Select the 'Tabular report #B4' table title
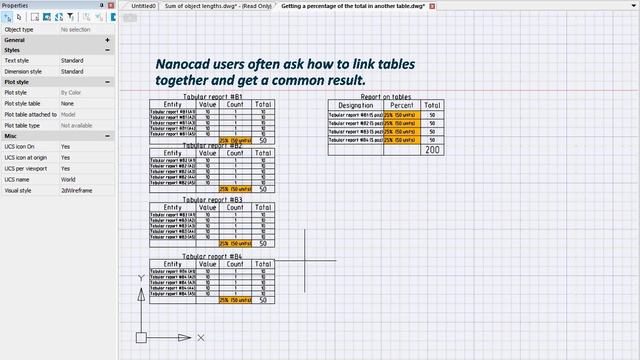The height and width of the screenshot is (360, 640). coord(212,256)
